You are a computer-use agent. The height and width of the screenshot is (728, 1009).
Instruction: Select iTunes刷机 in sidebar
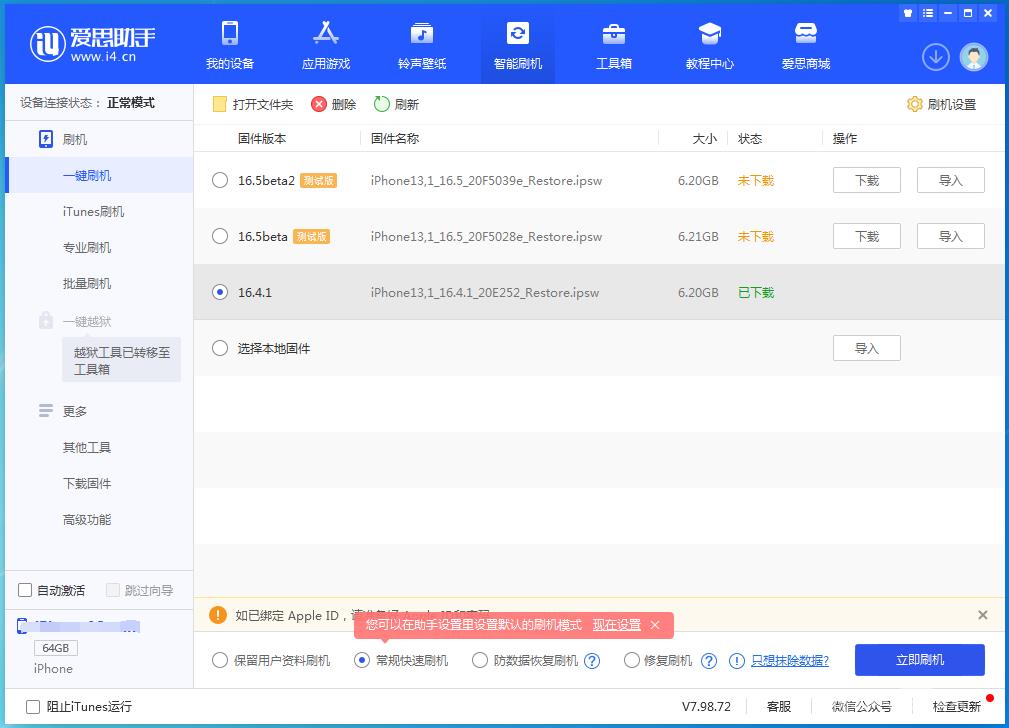point(93,211)
